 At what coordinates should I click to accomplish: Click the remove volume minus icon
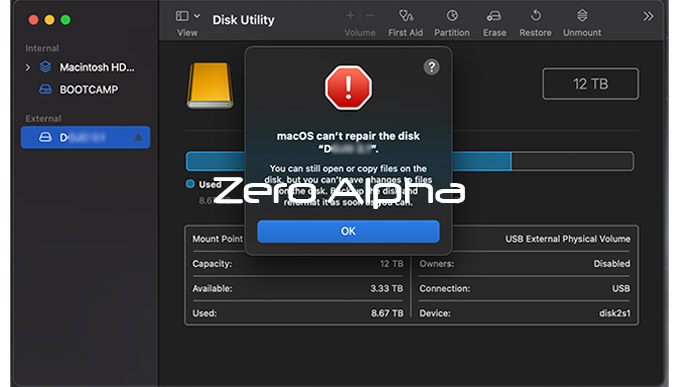coord(370,16)
